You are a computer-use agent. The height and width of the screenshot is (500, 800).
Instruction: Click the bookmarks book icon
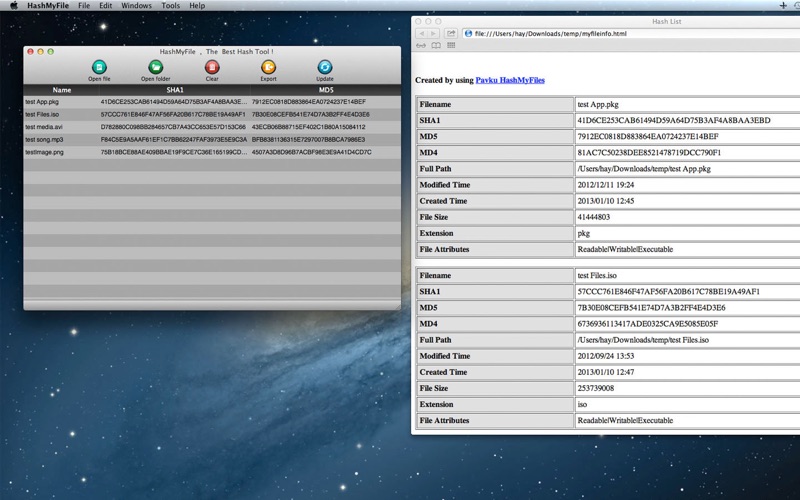[436, 45]
